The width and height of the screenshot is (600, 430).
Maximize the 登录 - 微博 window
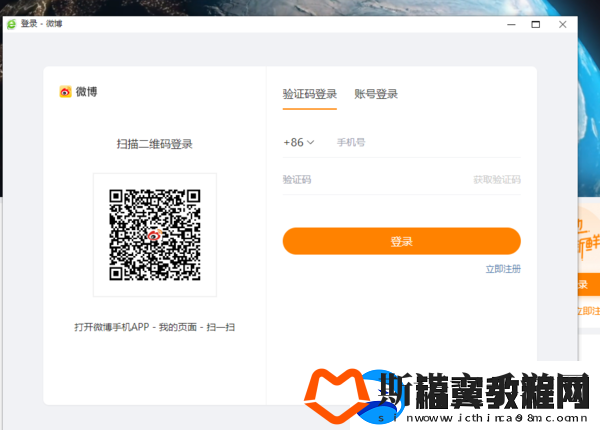pos(536,24)
